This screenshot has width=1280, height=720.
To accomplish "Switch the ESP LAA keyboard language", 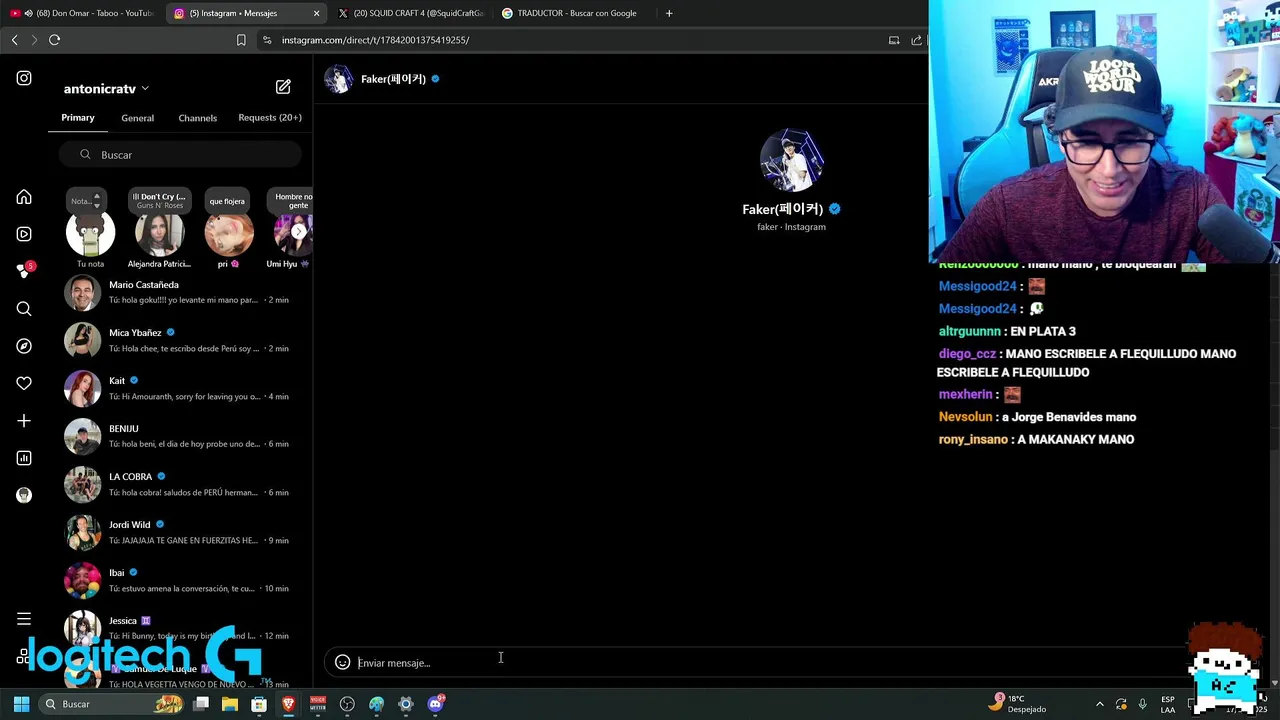I will (x=1167, y=704).
